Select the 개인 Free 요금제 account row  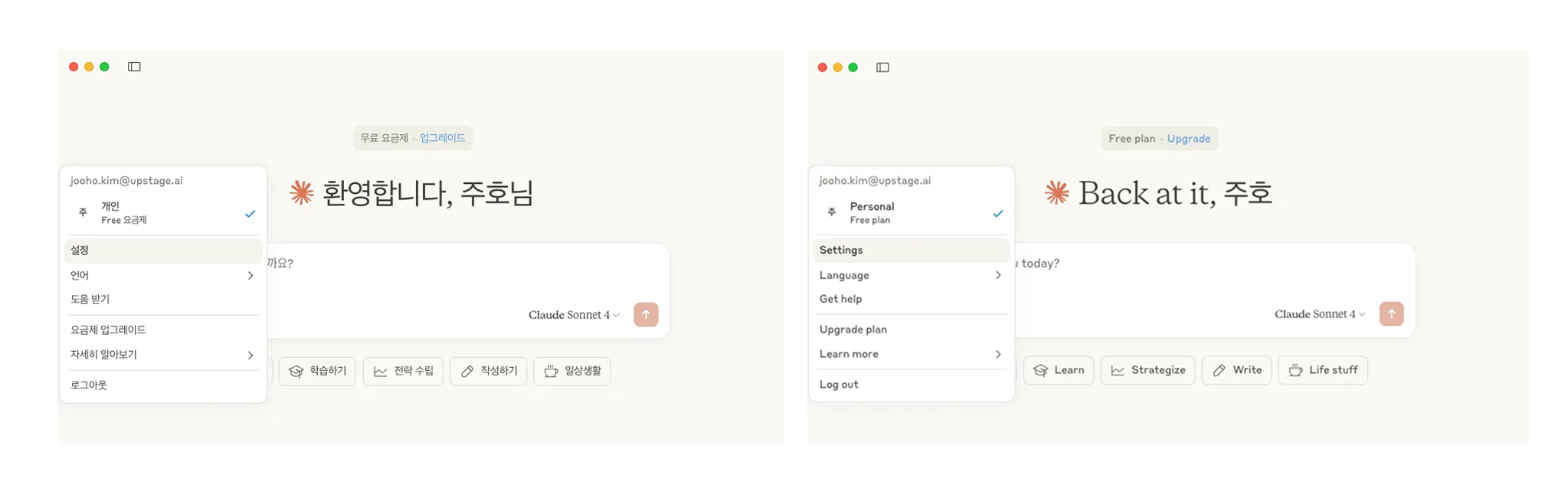pos(163,213)
